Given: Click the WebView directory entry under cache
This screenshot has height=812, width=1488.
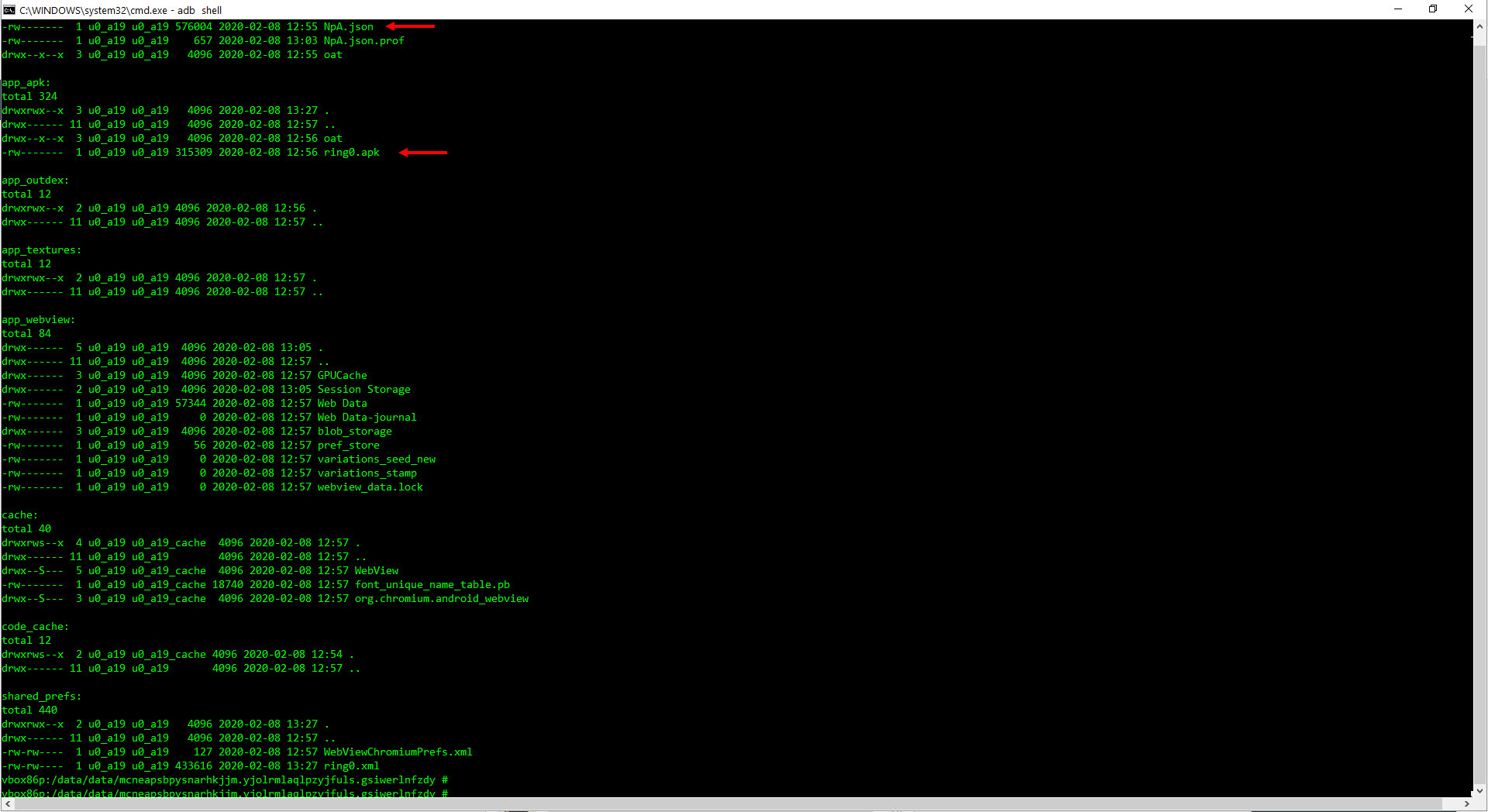Looking at the screenshot, I should (x=377, y=571).
